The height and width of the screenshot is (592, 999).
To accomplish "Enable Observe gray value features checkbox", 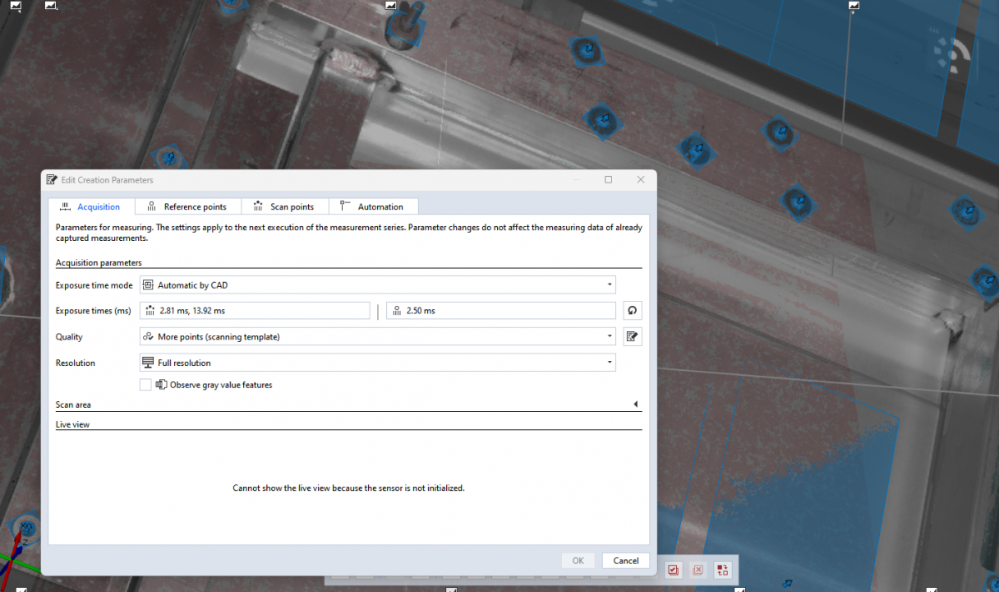I will pyautogui.click(x=146, y=385).
